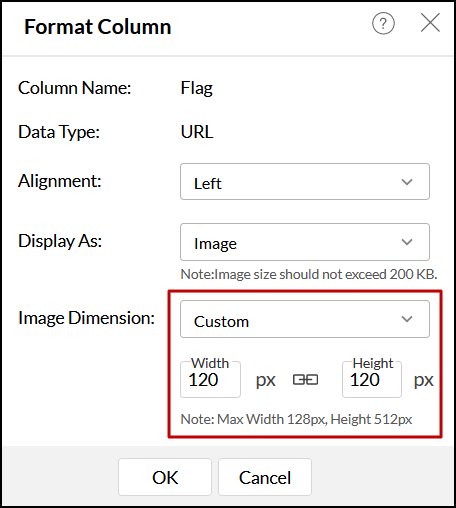456x508 pixels.
Task: Open help via the question mark icon
Action: pos(383,23)
